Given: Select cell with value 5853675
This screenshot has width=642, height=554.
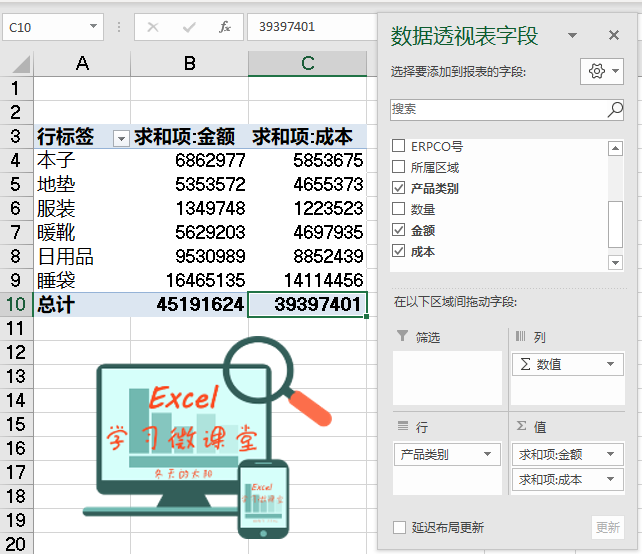Looking at the screenshot, I should (307, 160).
